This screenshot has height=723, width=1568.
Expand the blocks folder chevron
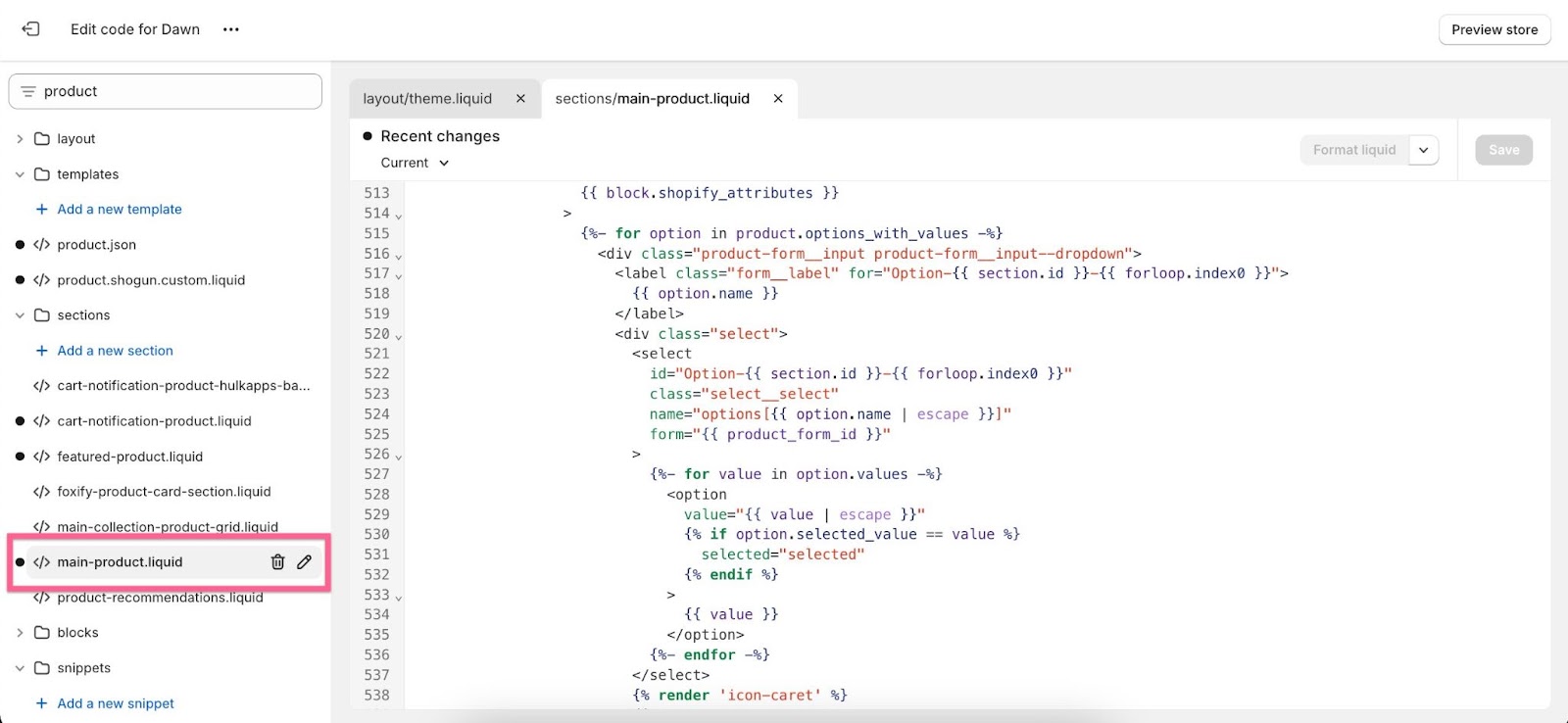[20, 633]
